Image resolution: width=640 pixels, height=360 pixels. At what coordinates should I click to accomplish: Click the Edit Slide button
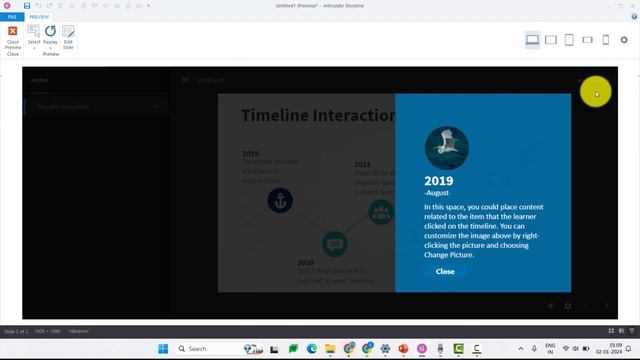(68, 37)
